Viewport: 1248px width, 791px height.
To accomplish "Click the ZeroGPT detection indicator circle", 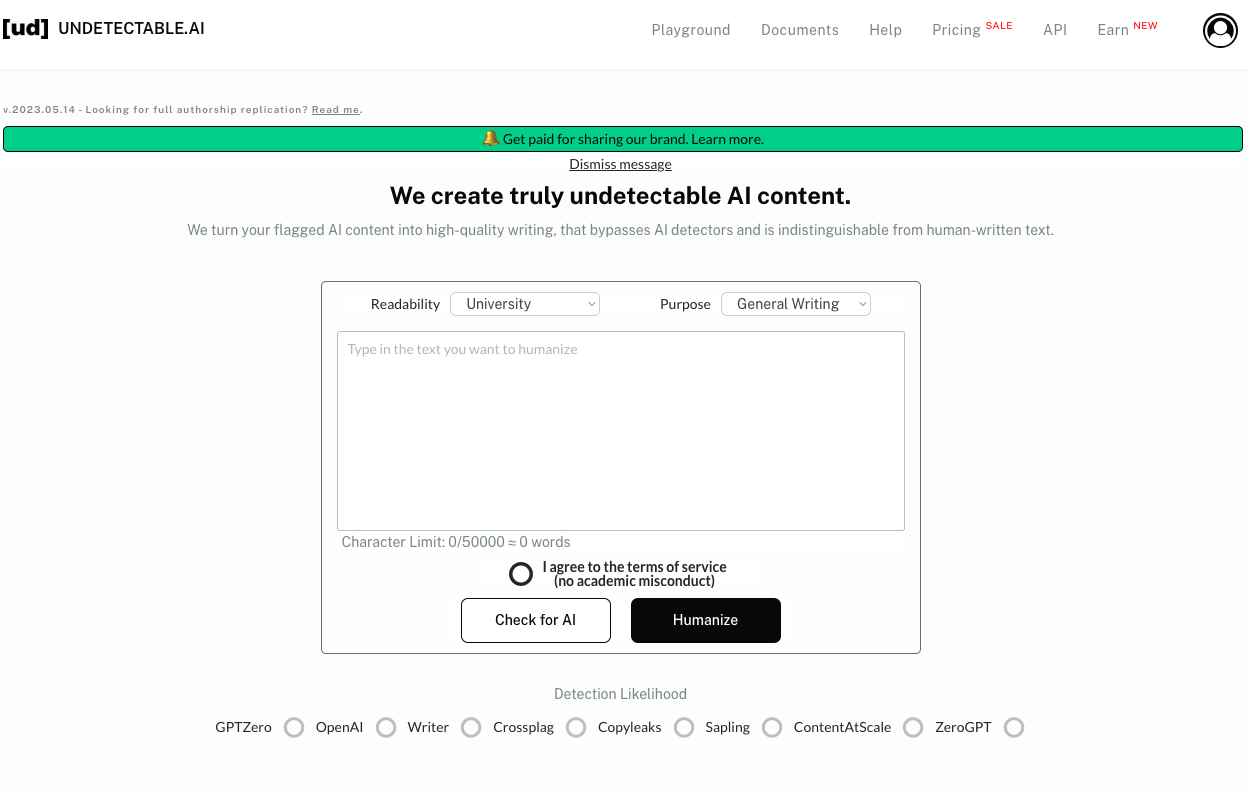I will tap(1014, 727).
